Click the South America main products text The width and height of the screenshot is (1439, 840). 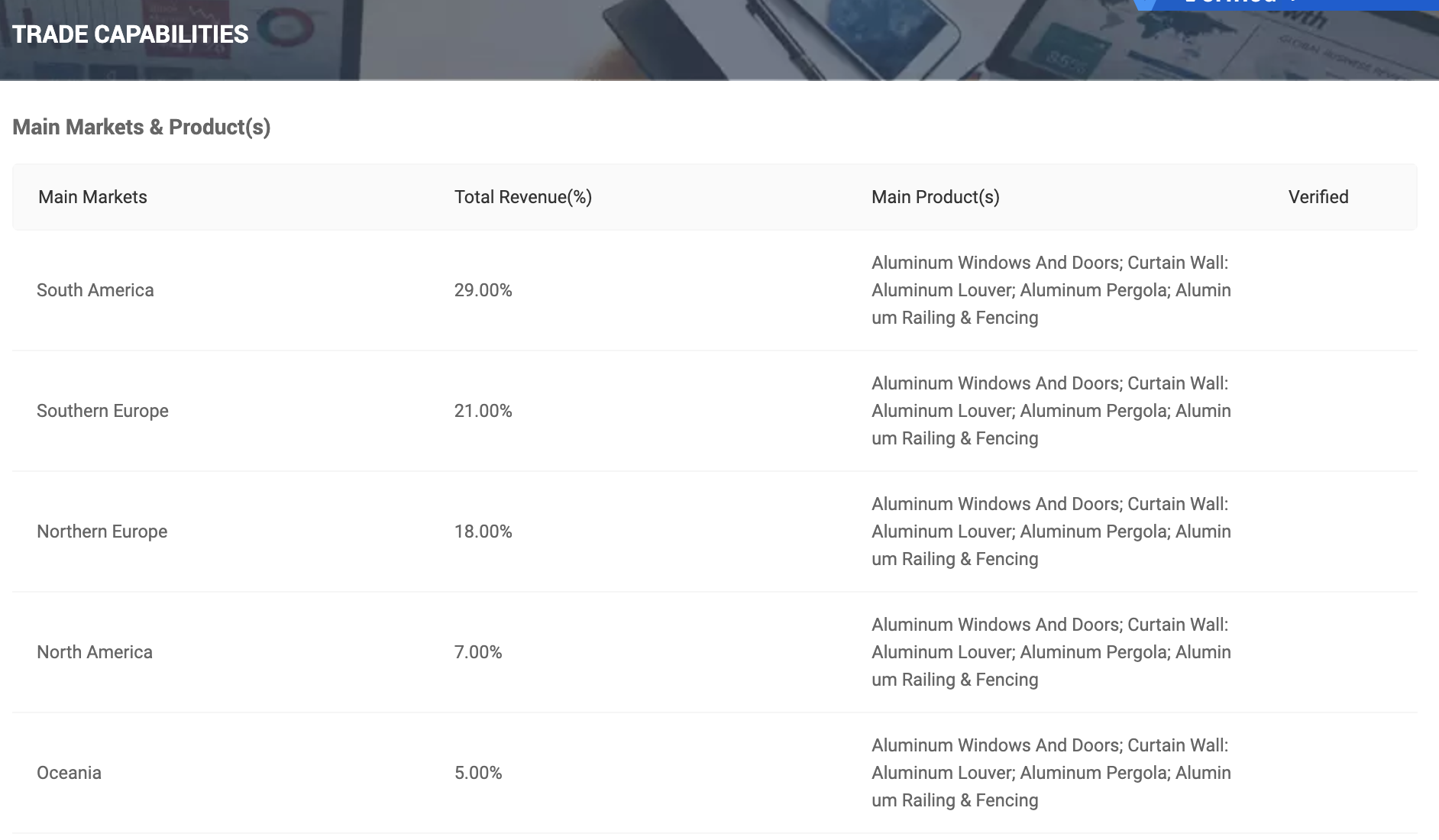(x=1050, y=290)
